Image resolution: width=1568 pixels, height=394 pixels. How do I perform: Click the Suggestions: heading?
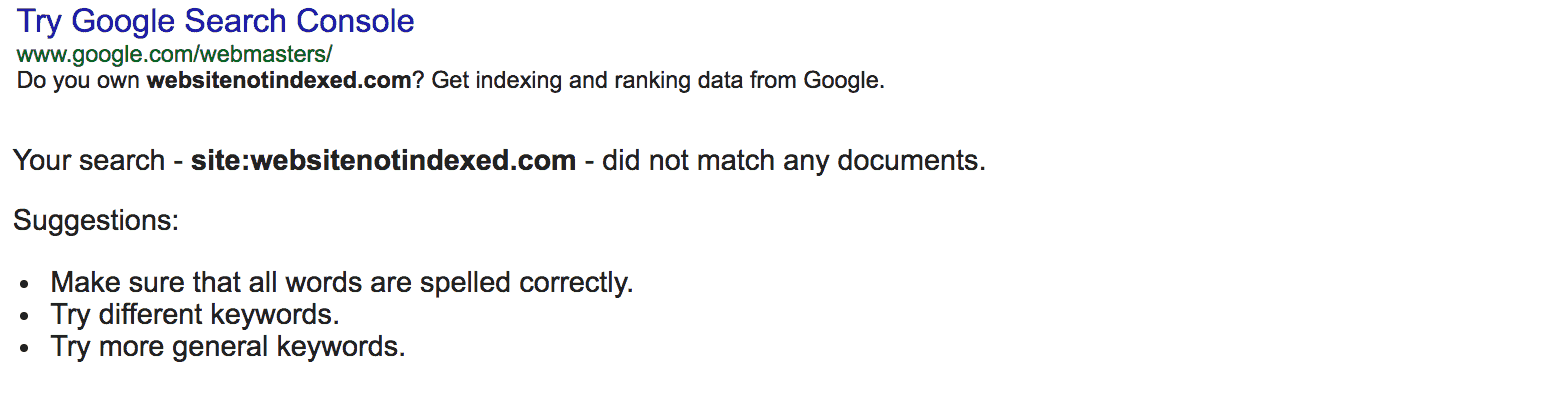pos(96,221)
